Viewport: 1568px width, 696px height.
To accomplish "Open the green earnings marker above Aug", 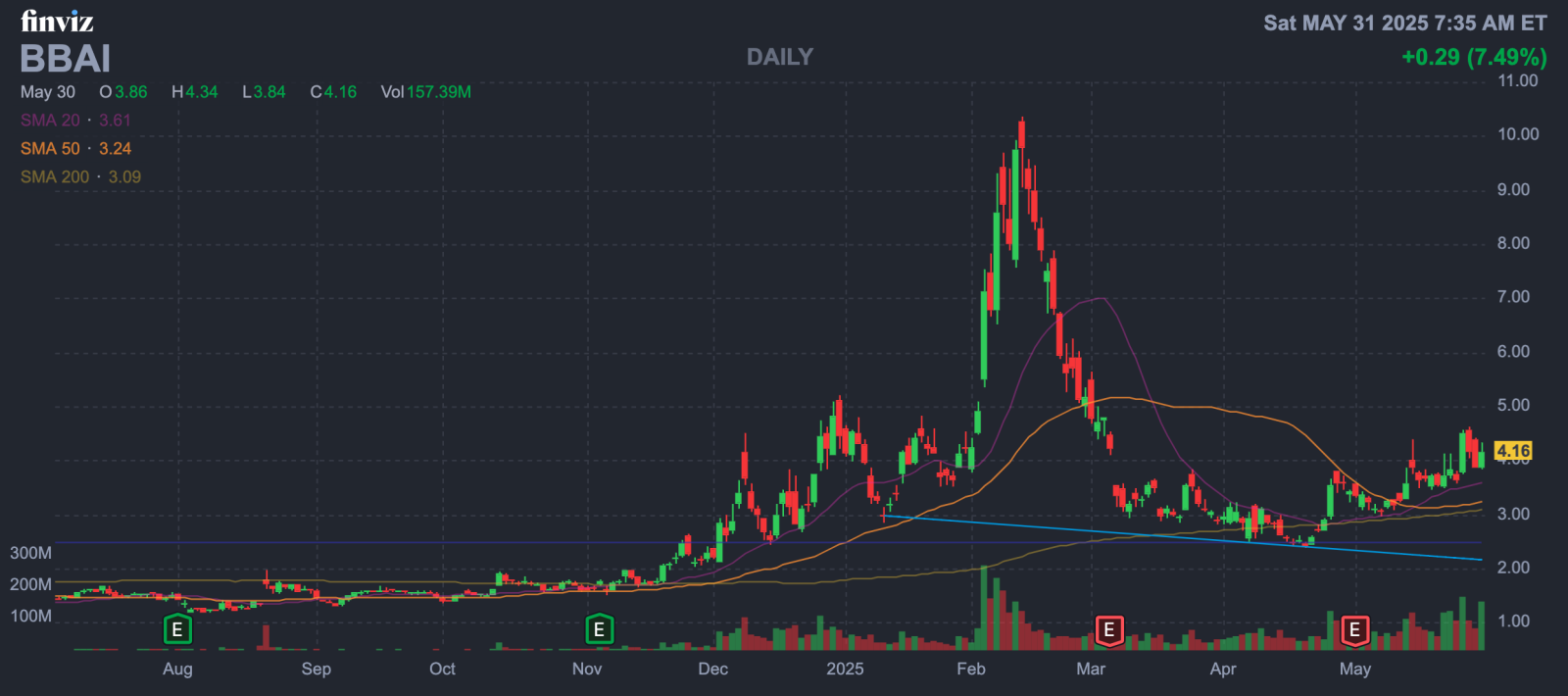I will [x=177, y=629].
